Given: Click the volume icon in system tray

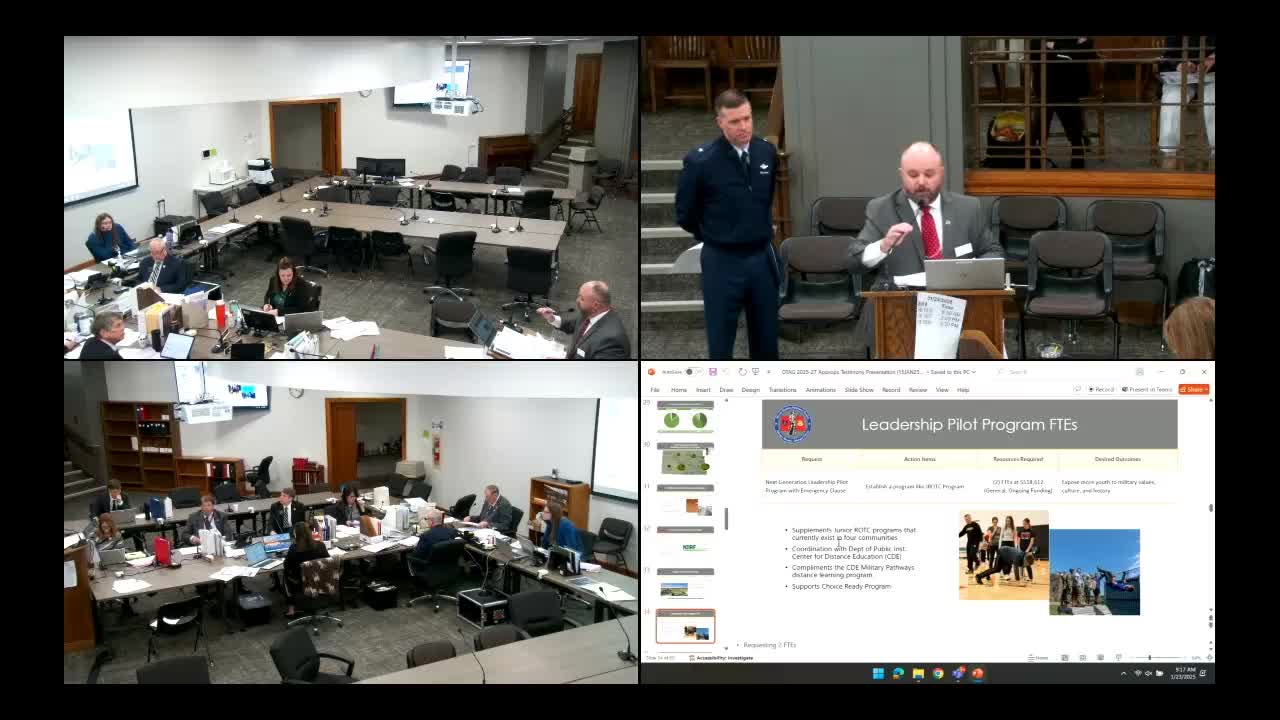Looking at the screenshot, I should point(1149,673).
